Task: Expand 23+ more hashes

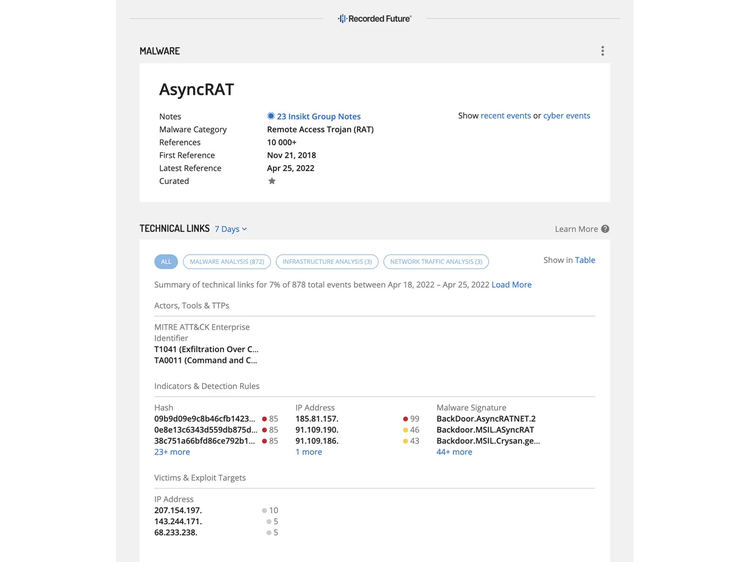Action: pos(172,451)
